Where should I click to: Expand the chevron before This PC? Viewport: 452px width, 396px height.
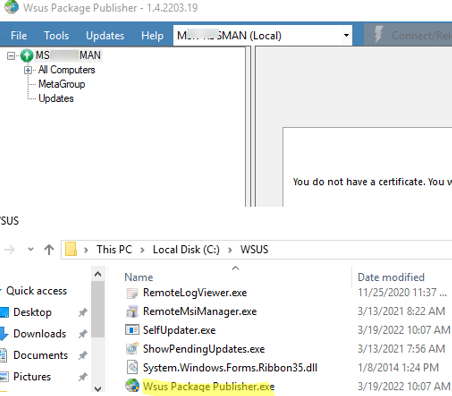[x=86, y=250]
